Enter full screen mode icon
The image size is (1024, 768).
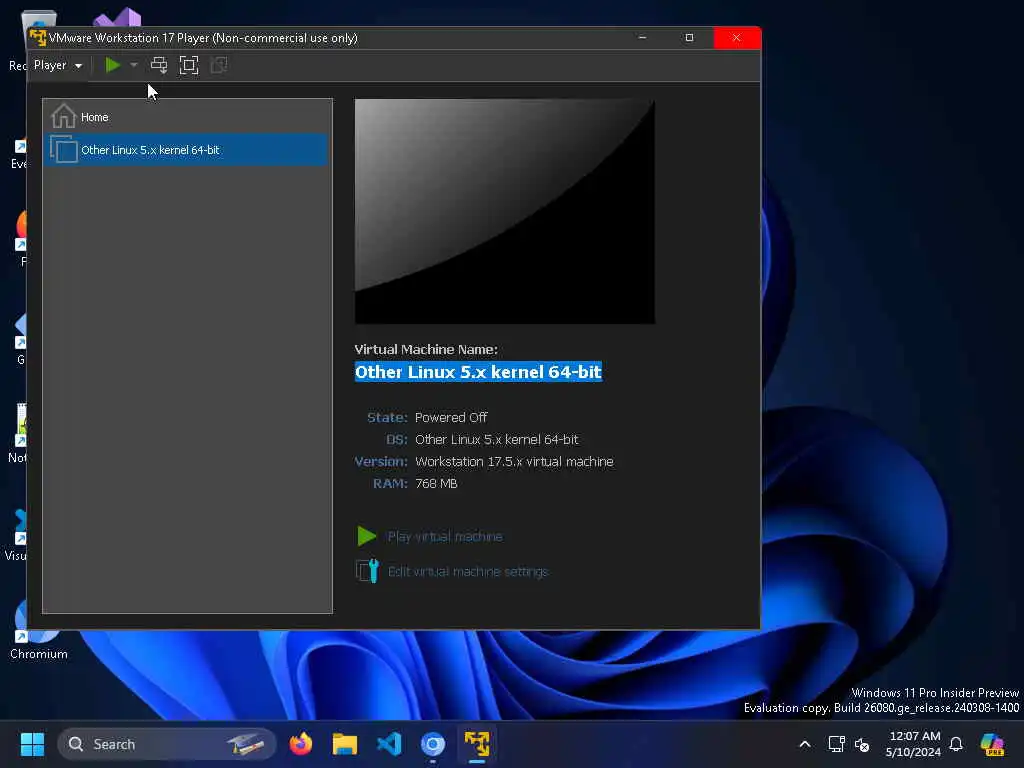[x=189, y=65]
